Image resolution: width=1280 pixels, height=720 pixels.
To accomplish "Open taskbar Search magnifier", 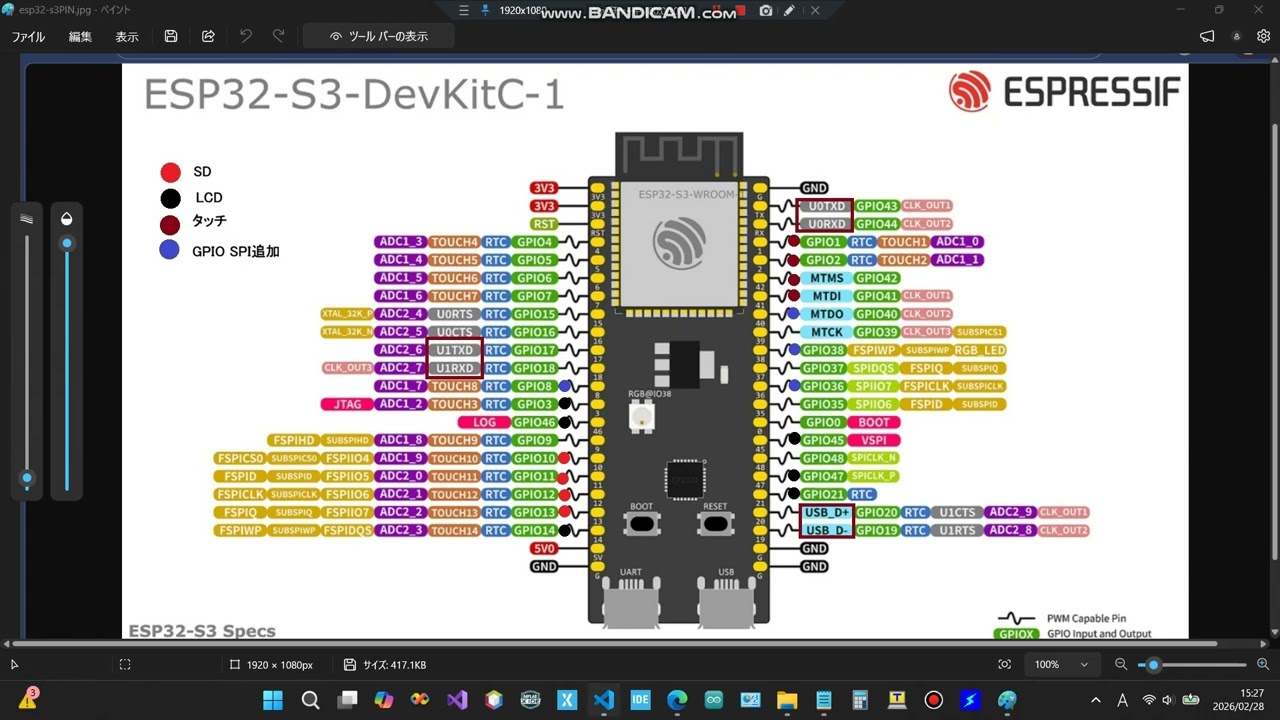I will 310,700.
